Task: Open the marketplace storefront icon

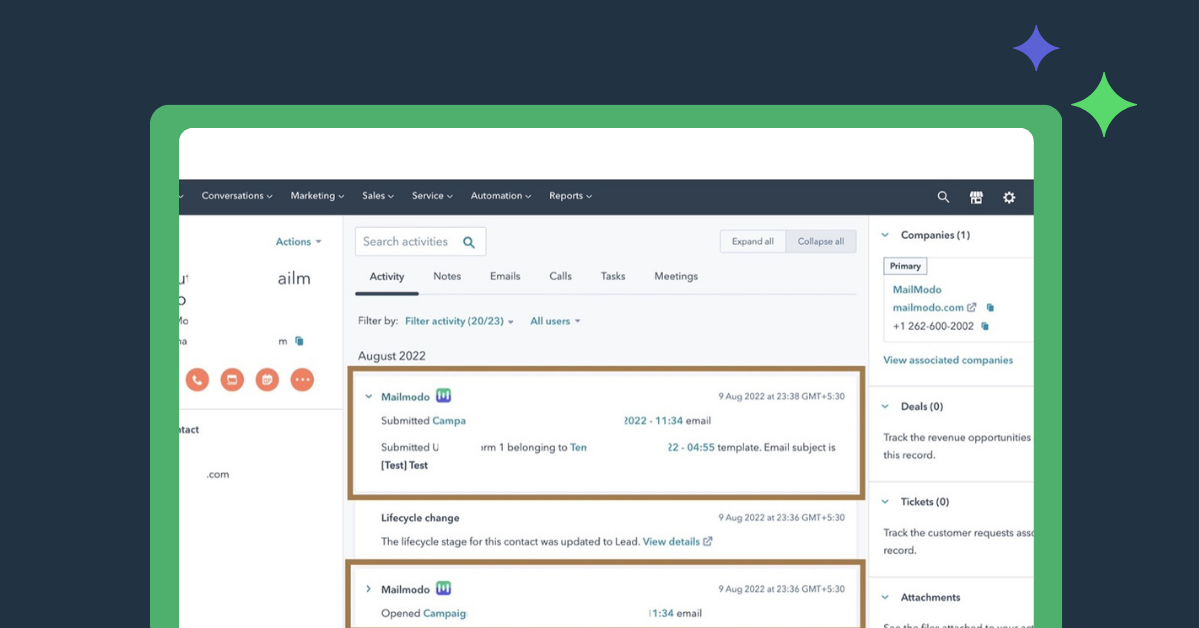Action: point(976,198)
